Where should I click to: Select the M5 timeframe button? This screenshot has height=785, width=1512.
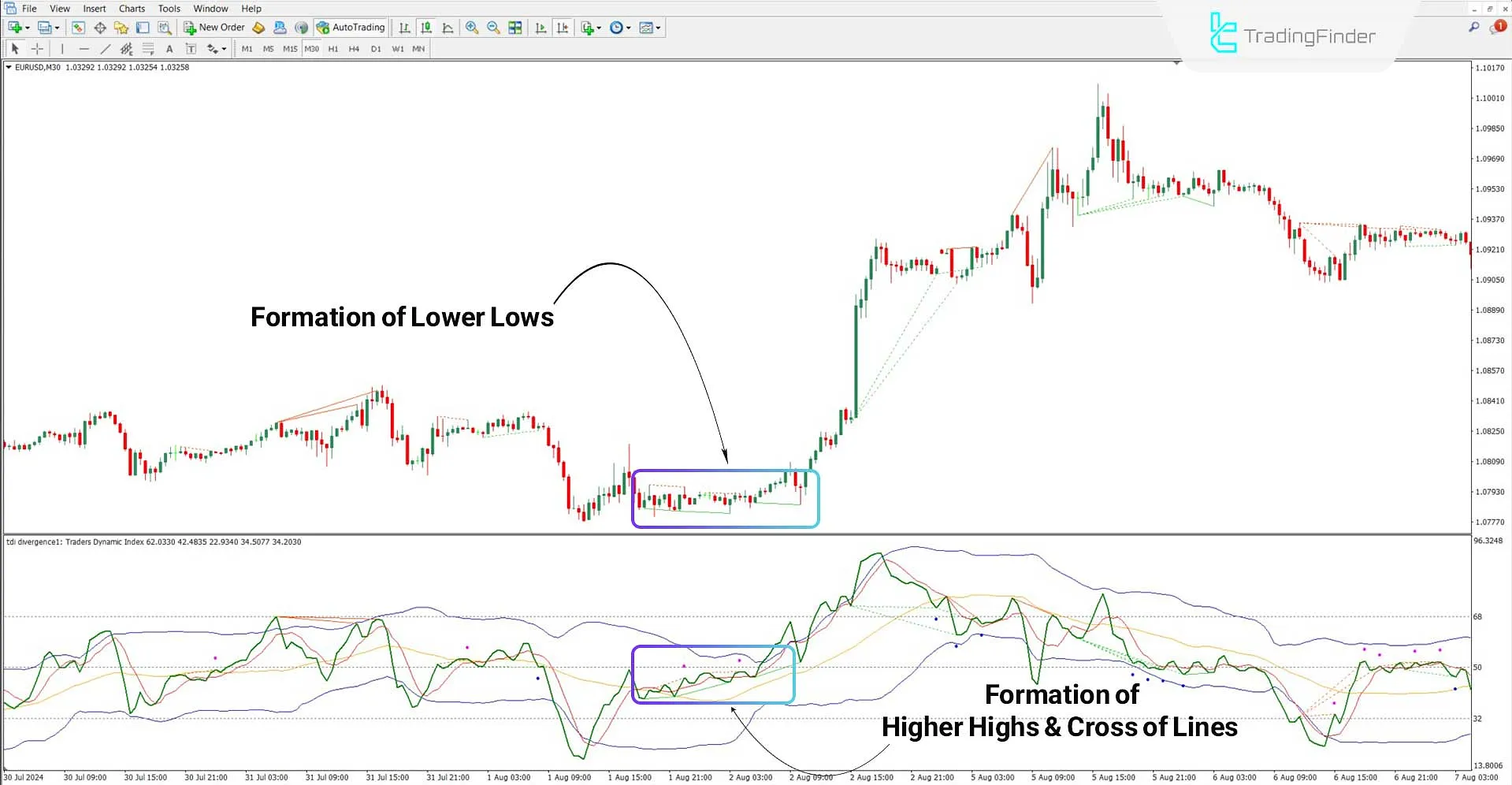[x=268, y=48]
